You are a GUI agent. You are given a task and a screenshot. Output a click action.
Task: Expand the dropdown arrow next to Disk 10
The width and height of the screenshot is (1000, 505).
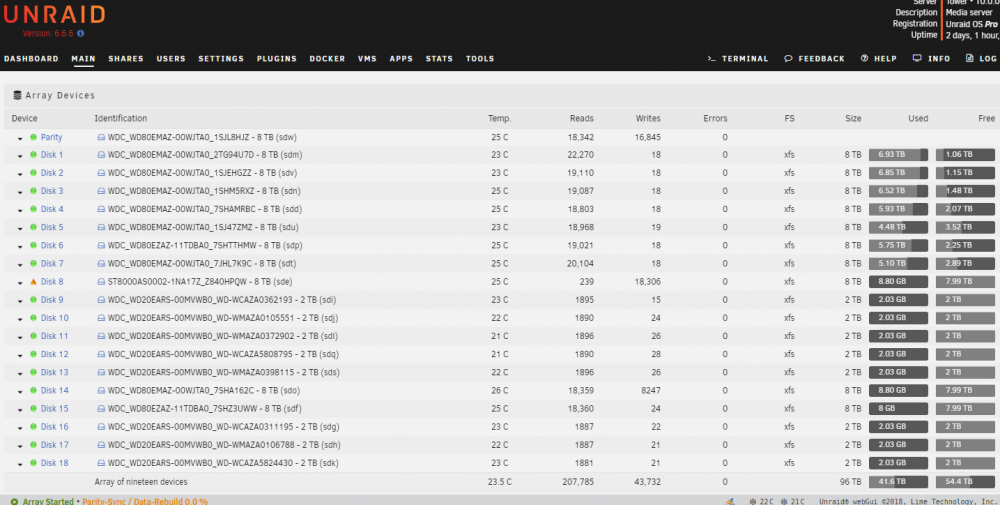20,318
